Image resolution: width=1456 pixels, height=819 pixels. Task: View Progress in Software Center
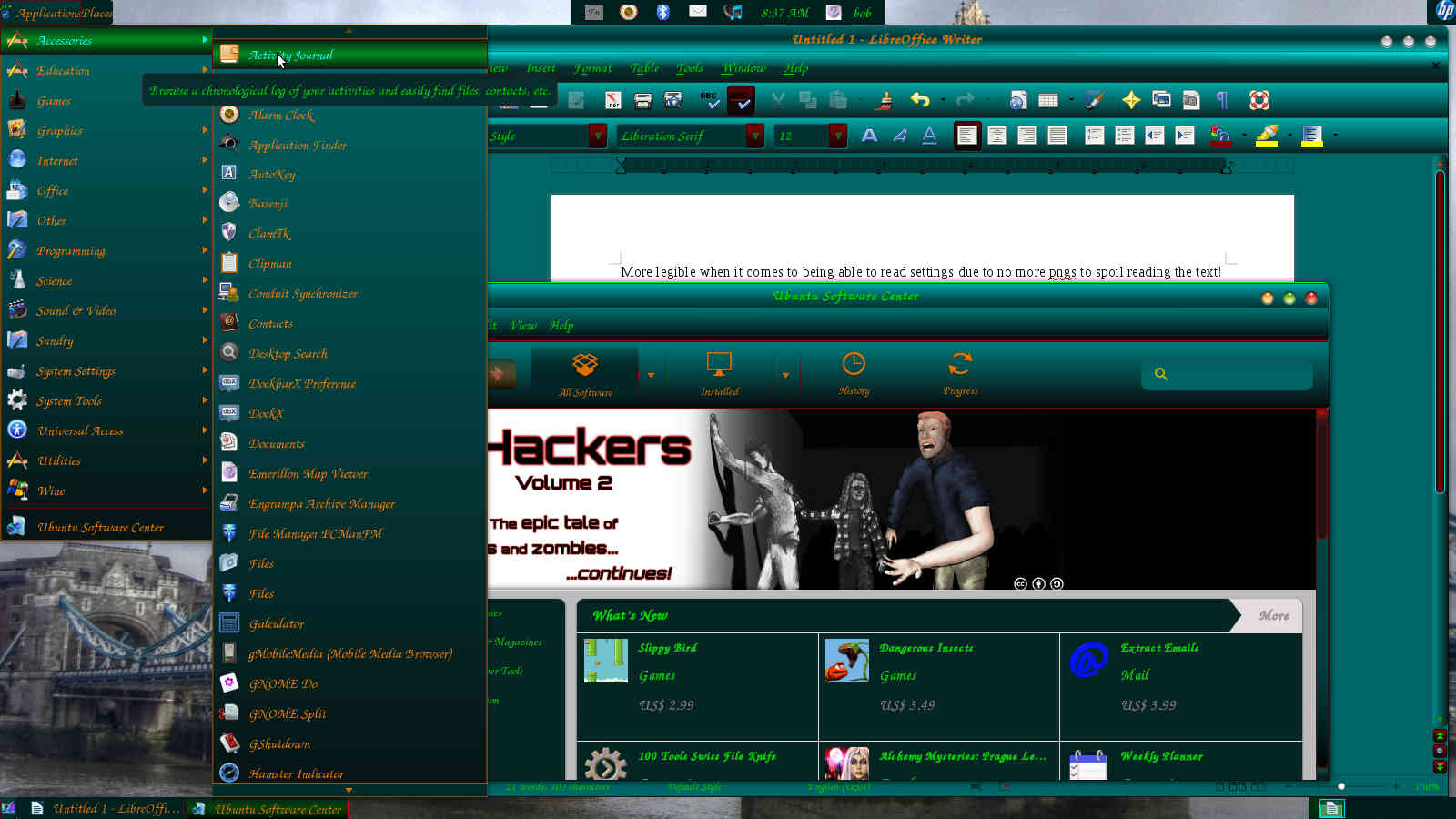pyautogui.click(x=960, y=374)
